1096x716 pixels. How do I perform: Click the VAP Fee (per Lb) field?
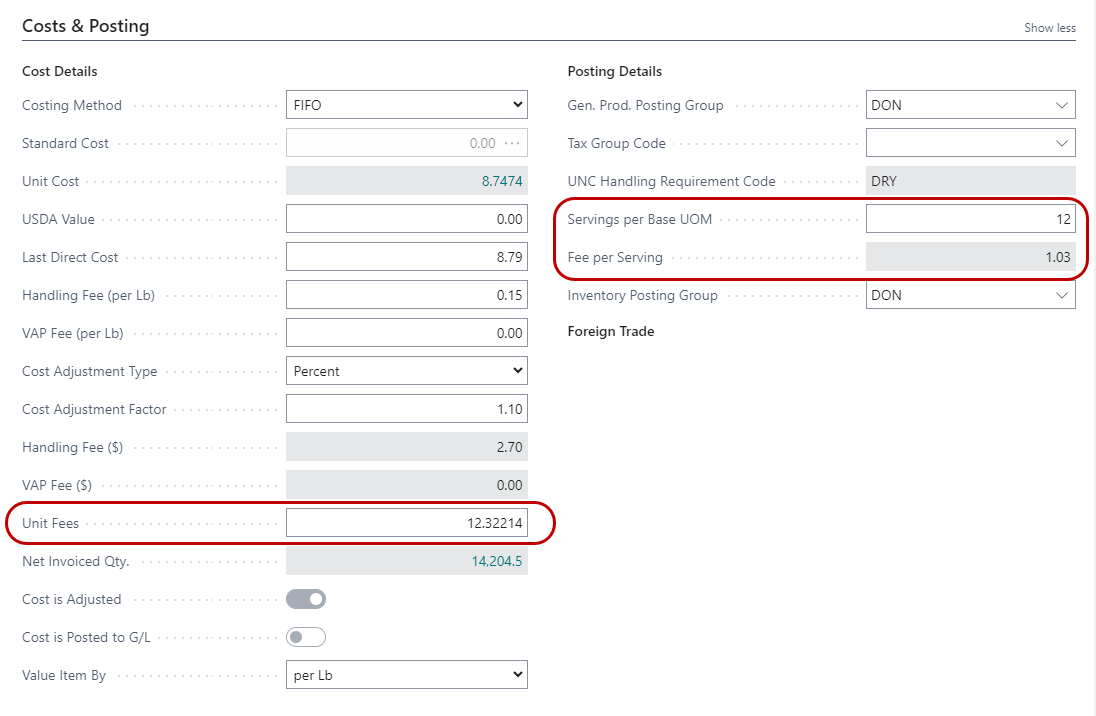(x=406, y=333)
